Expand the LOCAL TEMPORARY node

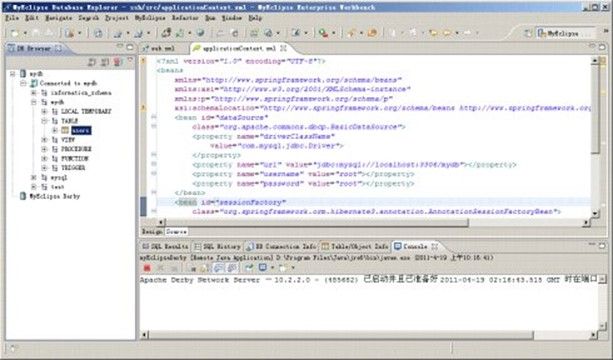(44, 111)
